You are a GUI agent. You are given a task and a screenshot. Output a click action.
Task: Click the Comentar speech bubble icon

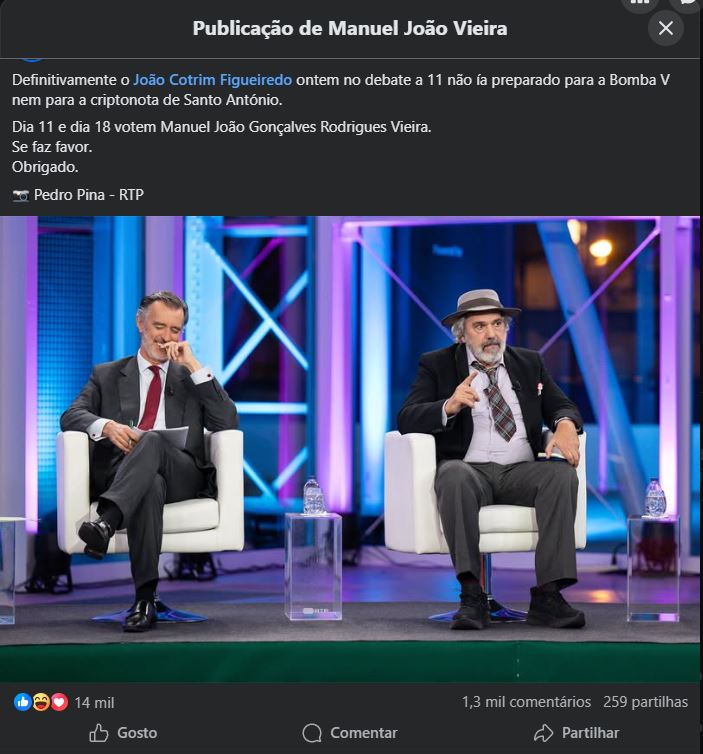pyautogui.click(x=312, y=733)
